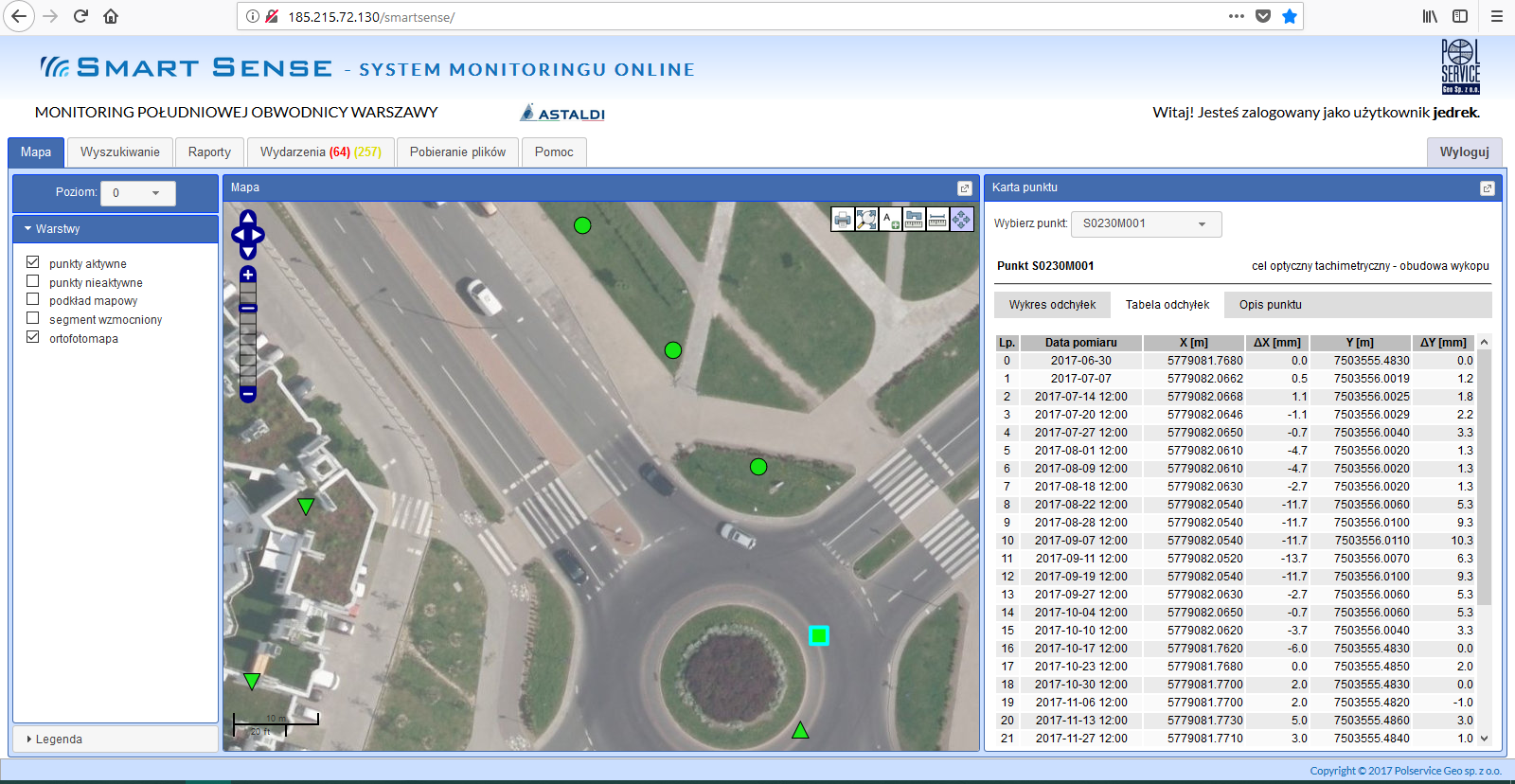Open the browser home page
This screenshot has width=1515, height=784.
[x=111, y=16]
